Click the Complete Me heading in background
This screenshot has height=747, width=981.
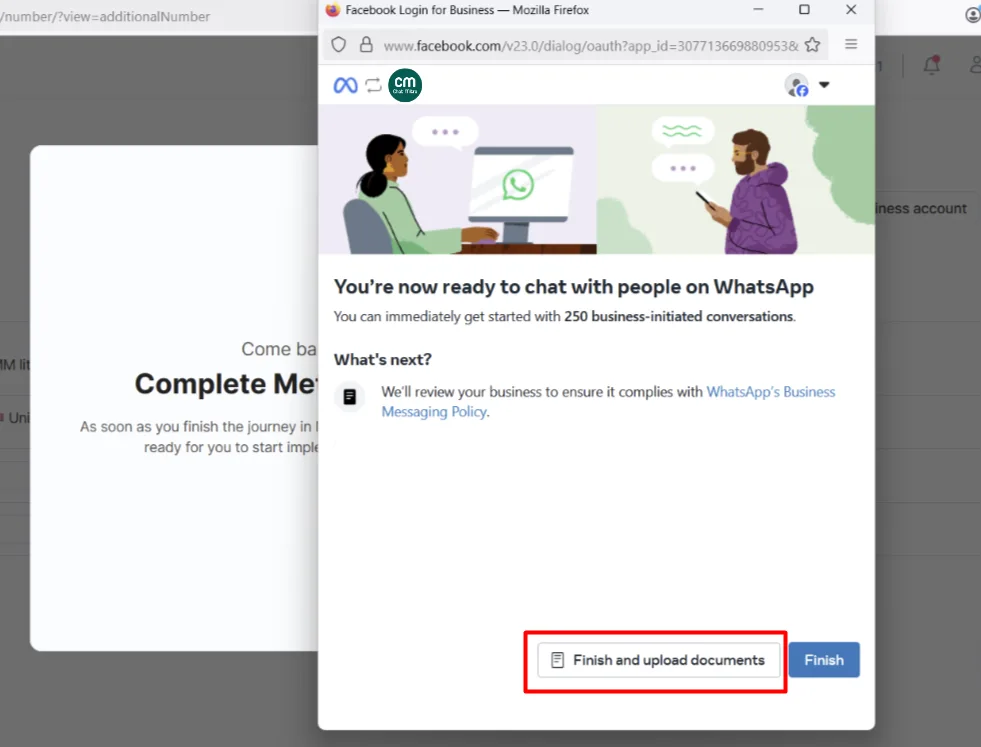click(x=226, y=384)
